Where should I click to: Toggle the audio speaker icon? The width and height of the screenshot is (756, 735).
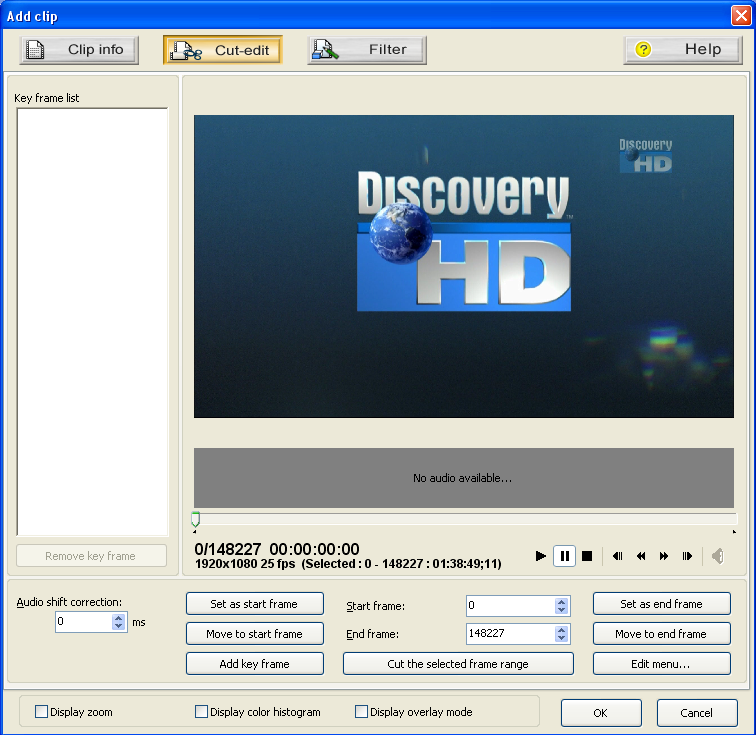point(717,556)
